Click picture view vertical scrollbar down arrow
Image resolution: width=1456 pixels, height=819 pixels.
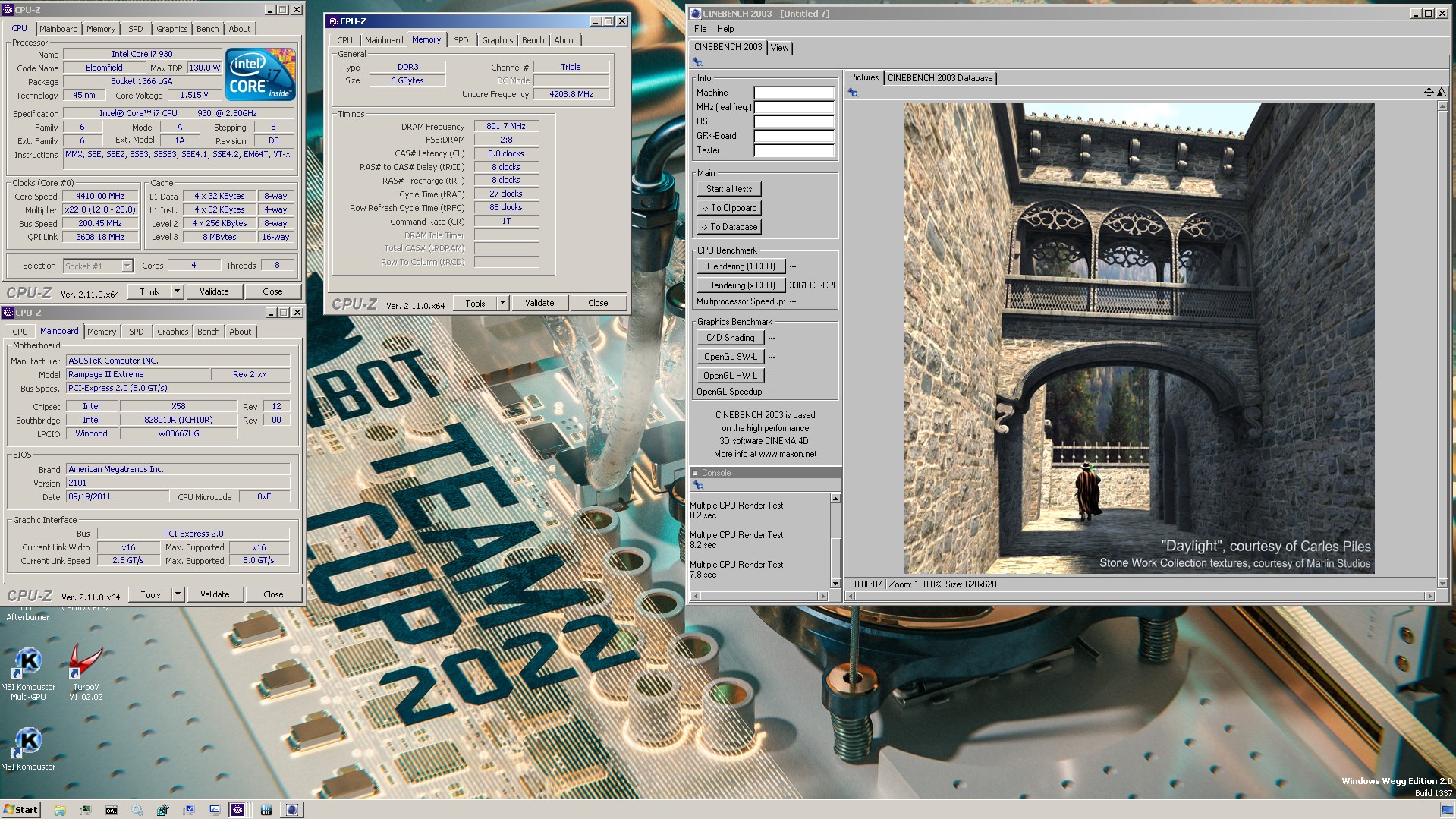click(x=1442, y=584)
